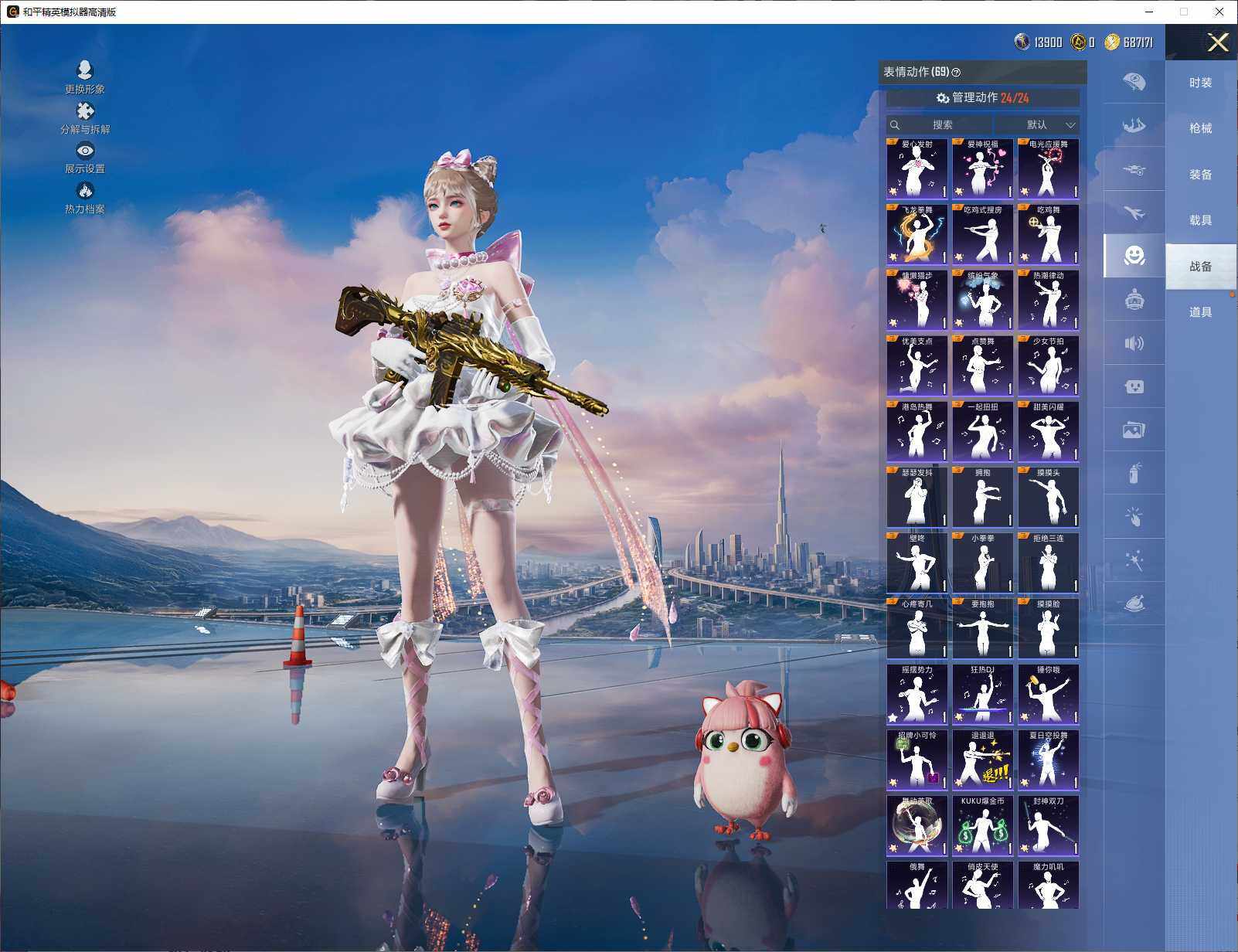Select the 热潮律动 emote thumbnail
The height and width of the screenshot is (952, 1238).
coord(1049,301)
